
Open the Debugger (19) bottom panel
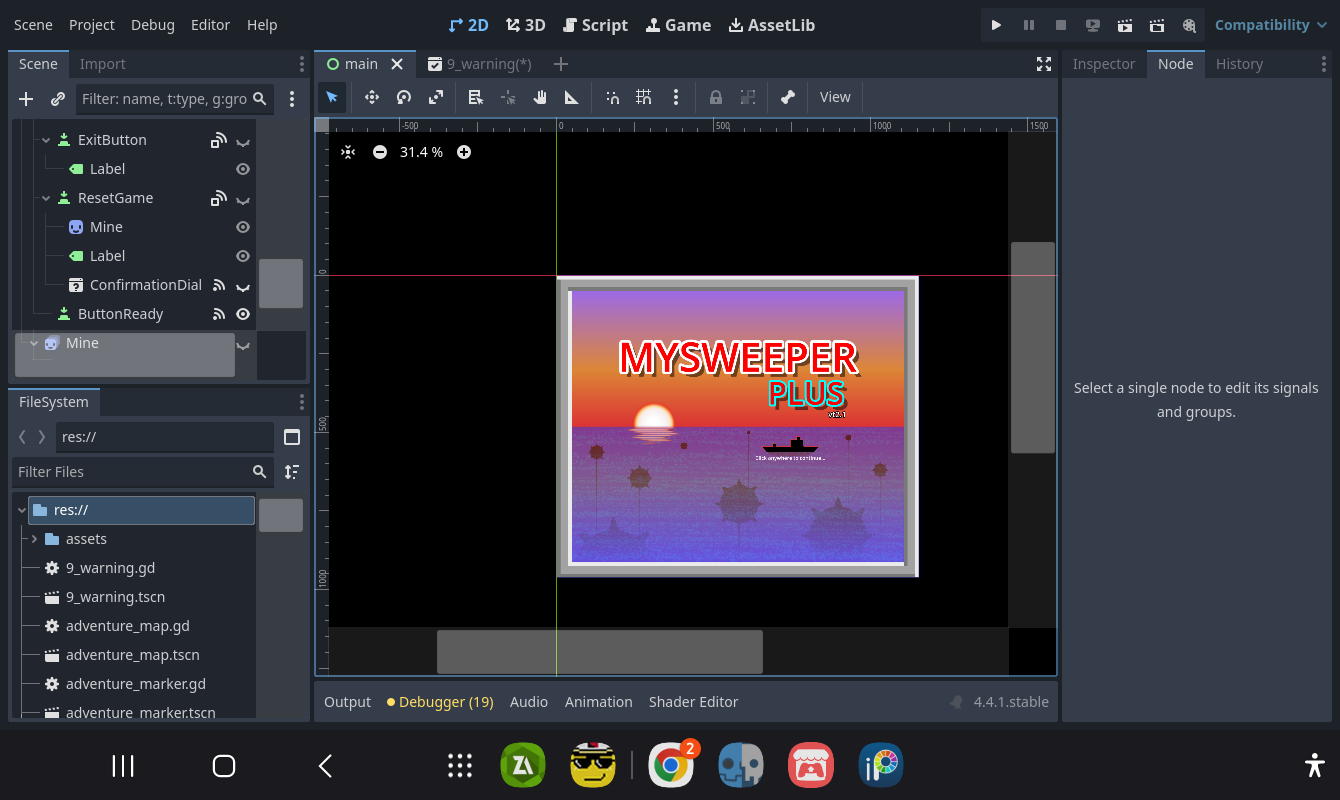tap(440, 702)
